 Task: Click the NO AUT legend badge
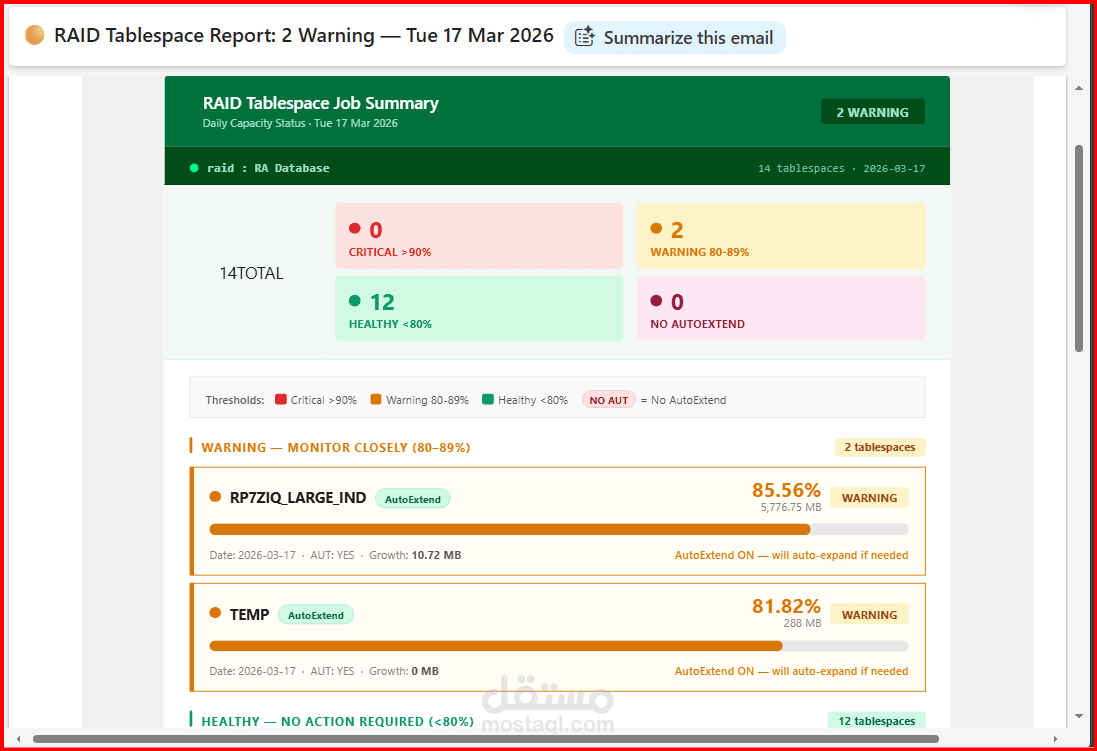pyautogui.click(x=608, y=399)
